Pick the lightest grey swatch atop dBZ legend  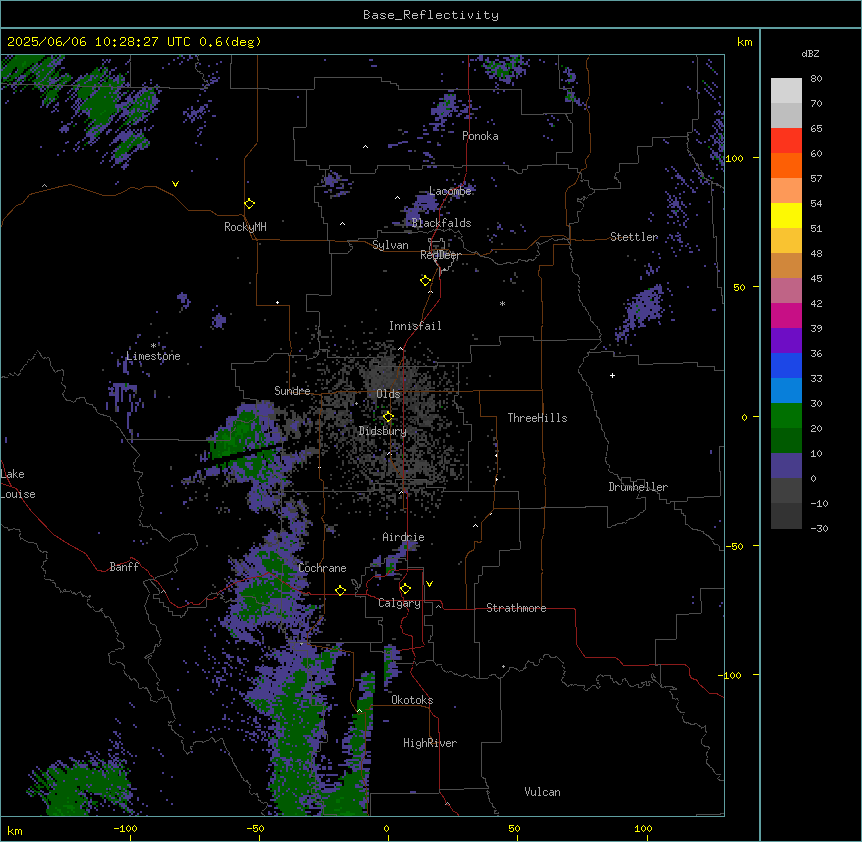tap(786, 91)
